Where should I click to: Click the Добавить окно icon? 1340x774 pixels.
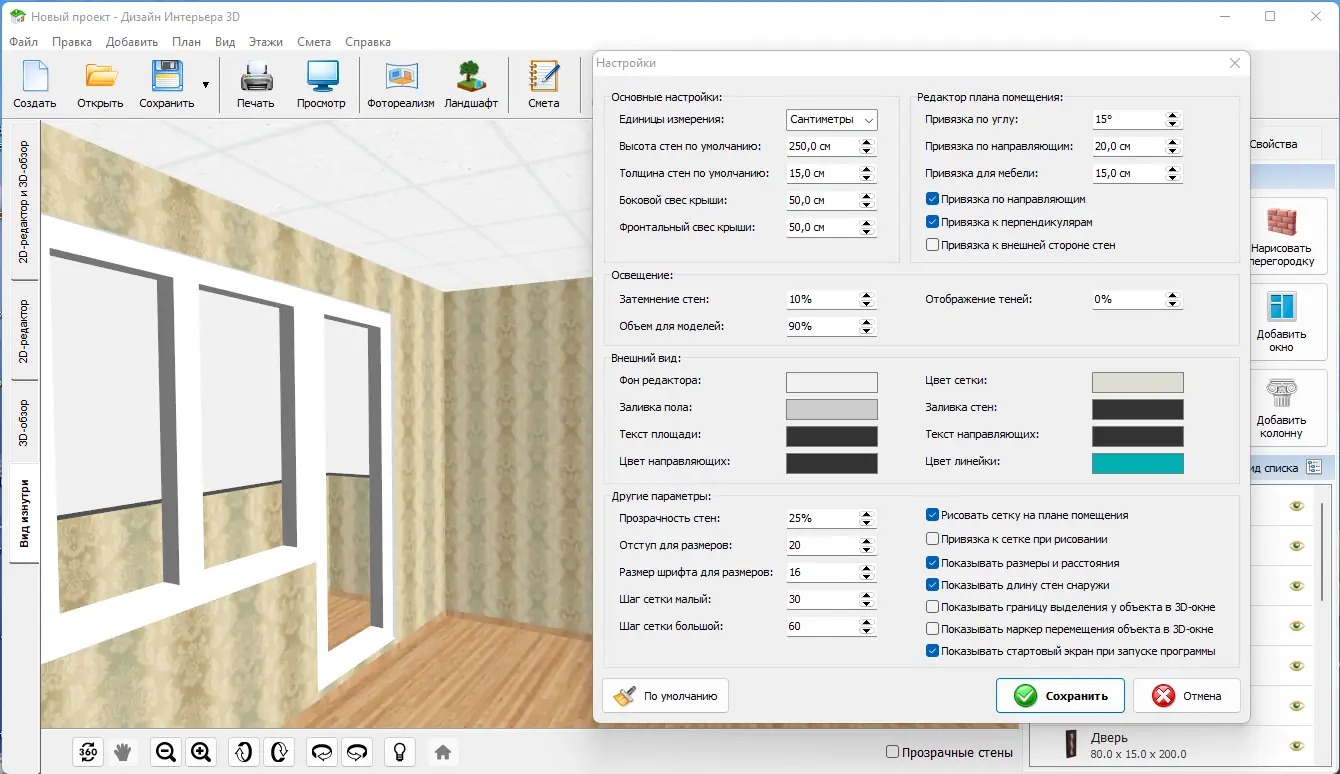1281,308
